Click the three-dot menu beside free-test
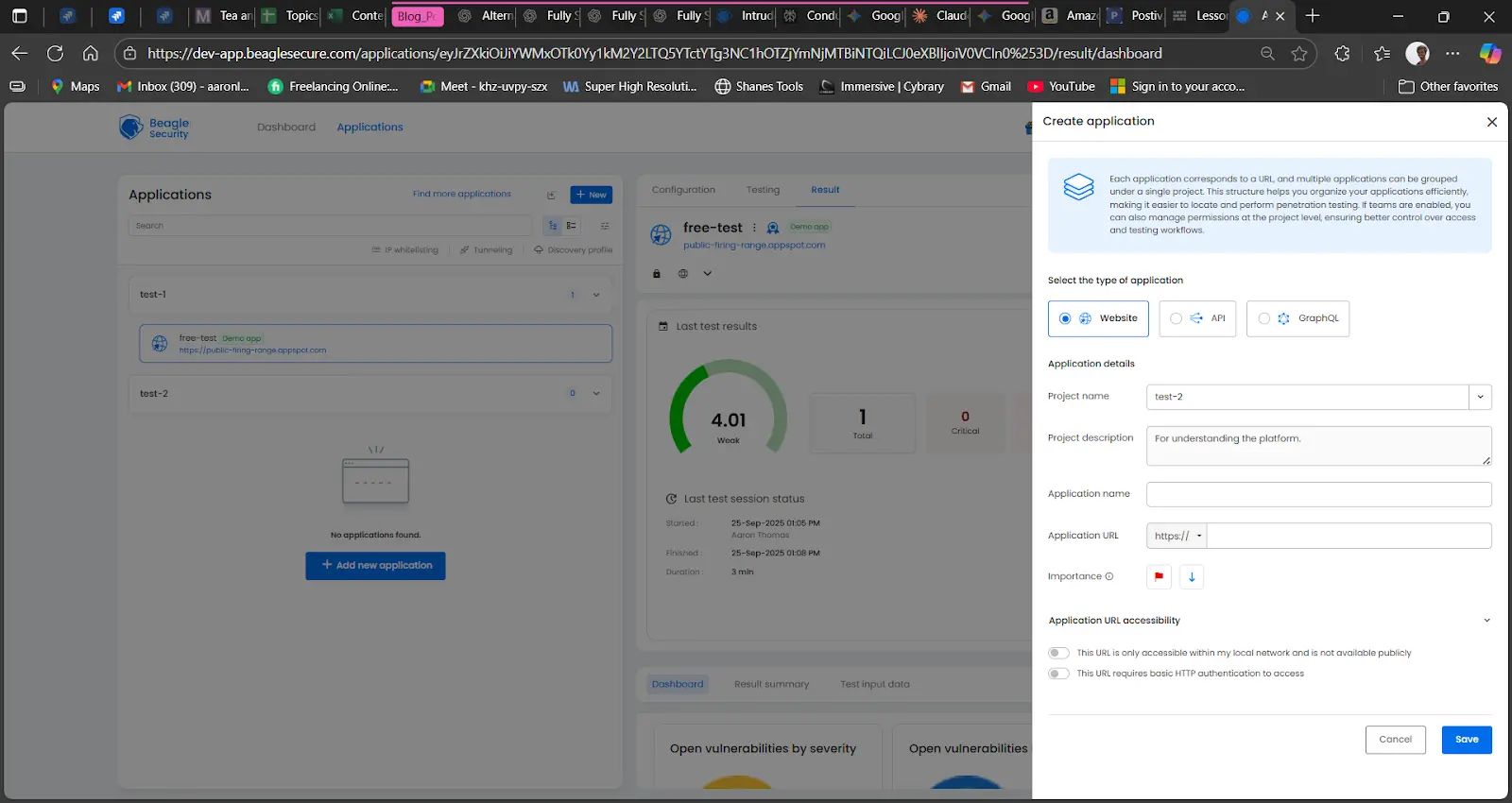Image resolution: width=1512 pixels, height=803 pixels. click(x=754, y=228)
